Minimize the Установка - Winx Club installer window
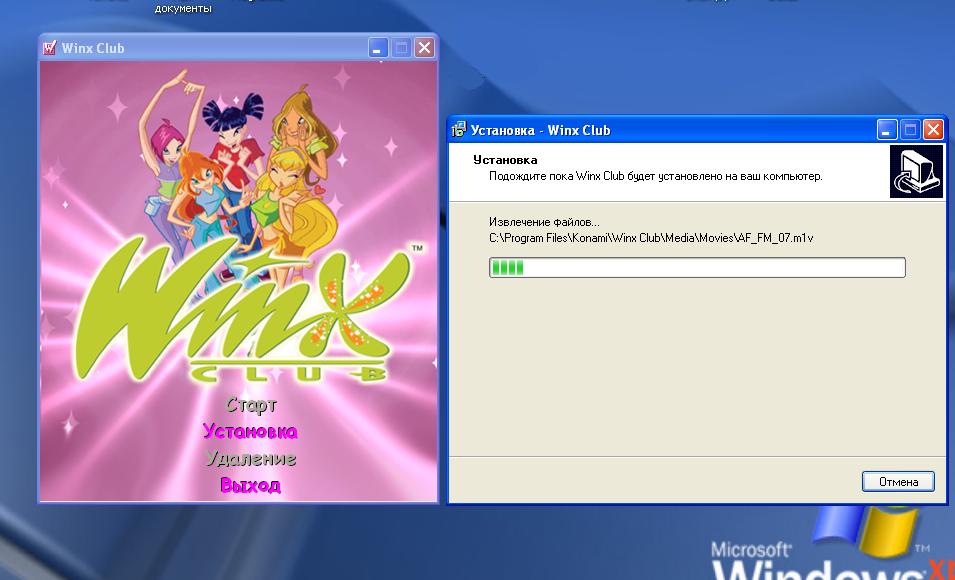Image resolution: width=955 pixels, height=580 pixels. pos(887,130)
